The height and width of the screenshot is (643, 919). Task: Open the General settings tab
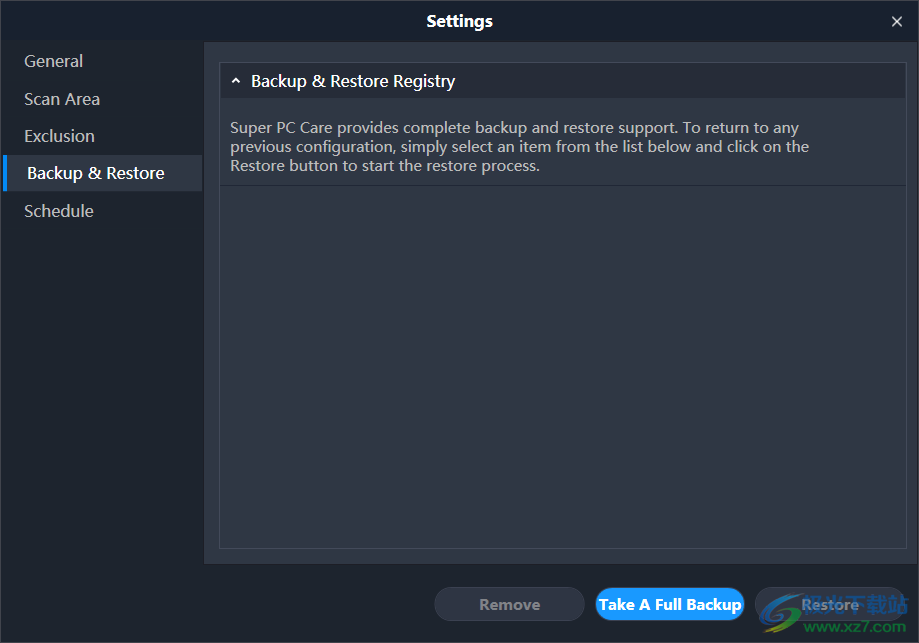[x=53, y=61]
